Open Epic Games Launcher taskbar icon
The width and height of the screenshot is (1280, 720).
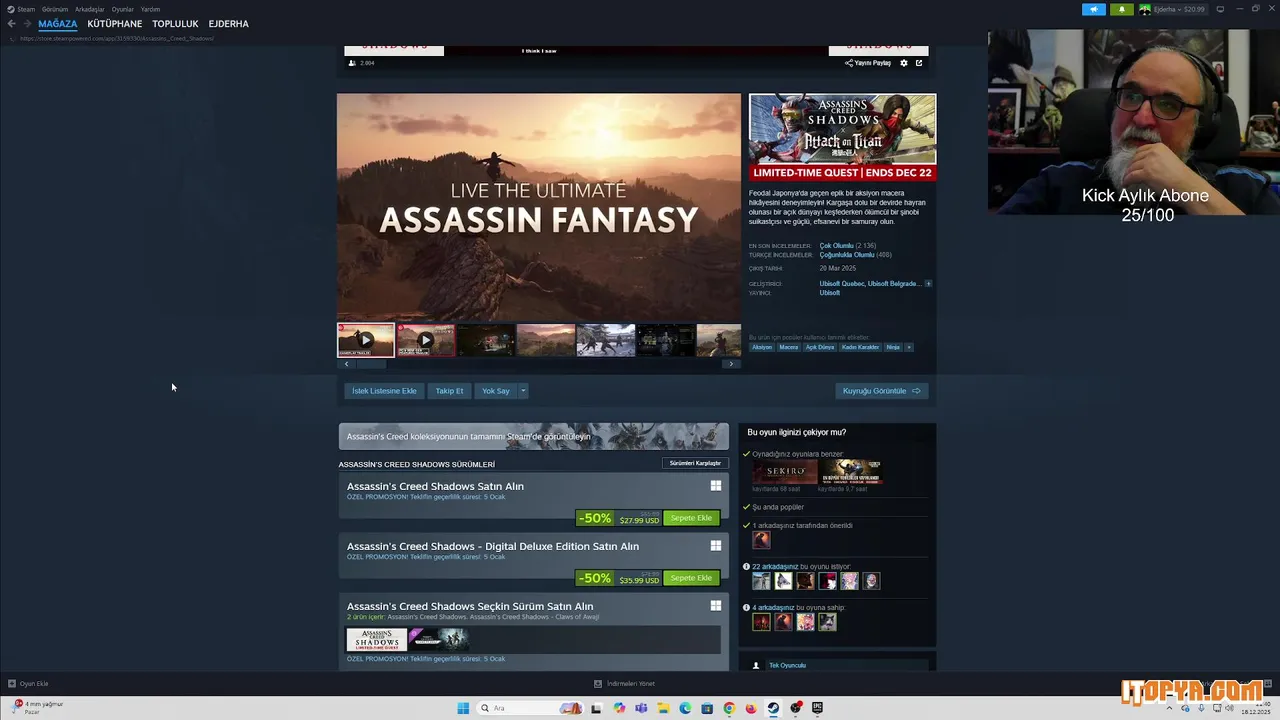[x=817, y=708]
